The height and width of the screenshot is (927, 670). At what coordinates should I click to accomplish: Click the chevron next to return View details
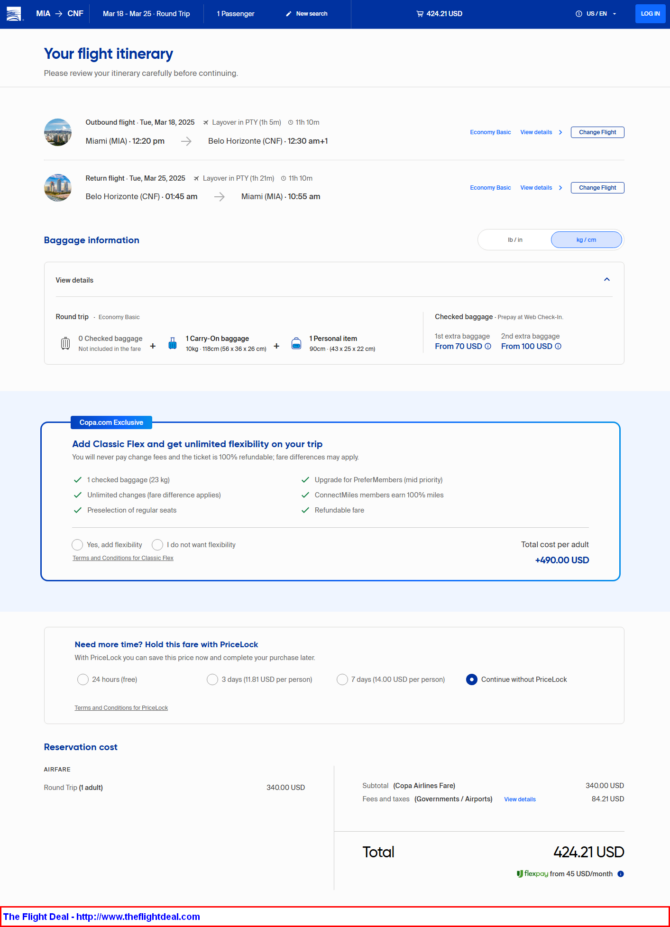[x=561, y=188]
